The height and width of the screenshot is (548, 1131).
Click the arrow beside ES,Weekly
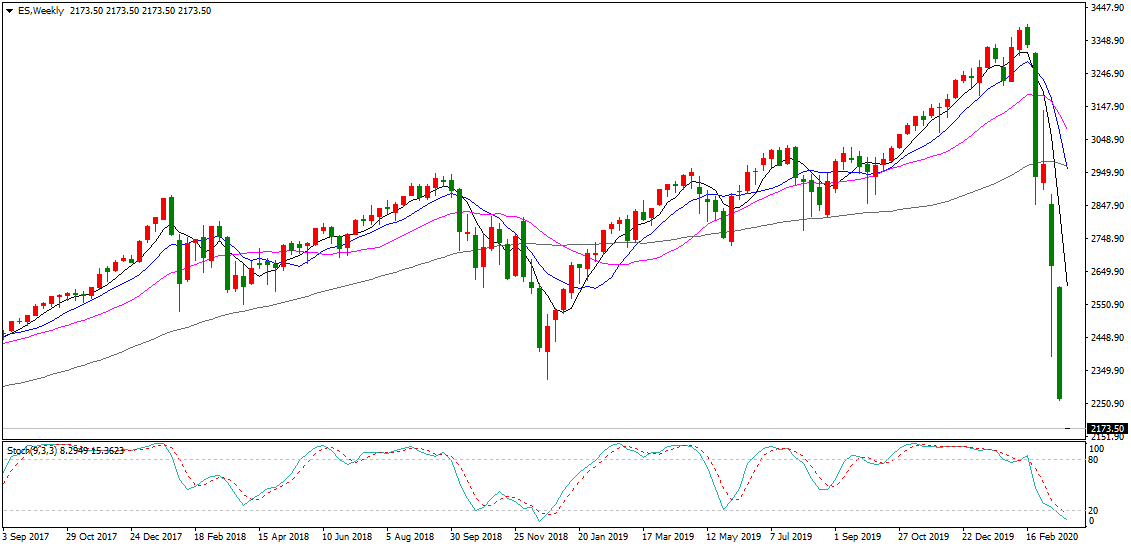point(8,10)
